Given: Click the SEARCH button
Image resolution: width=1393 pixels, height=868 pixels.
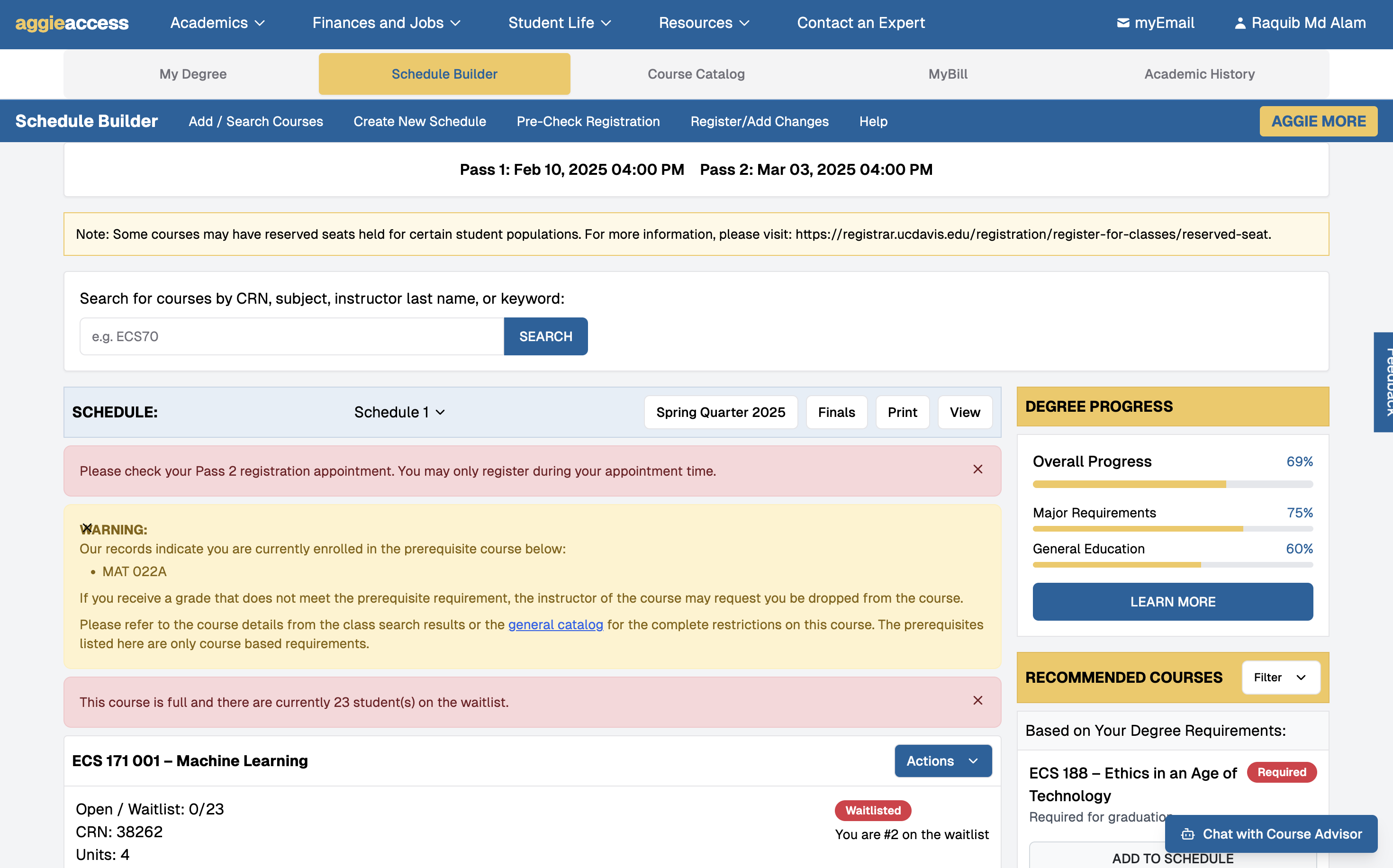Looking at the screenshot, I should point(545,336).
